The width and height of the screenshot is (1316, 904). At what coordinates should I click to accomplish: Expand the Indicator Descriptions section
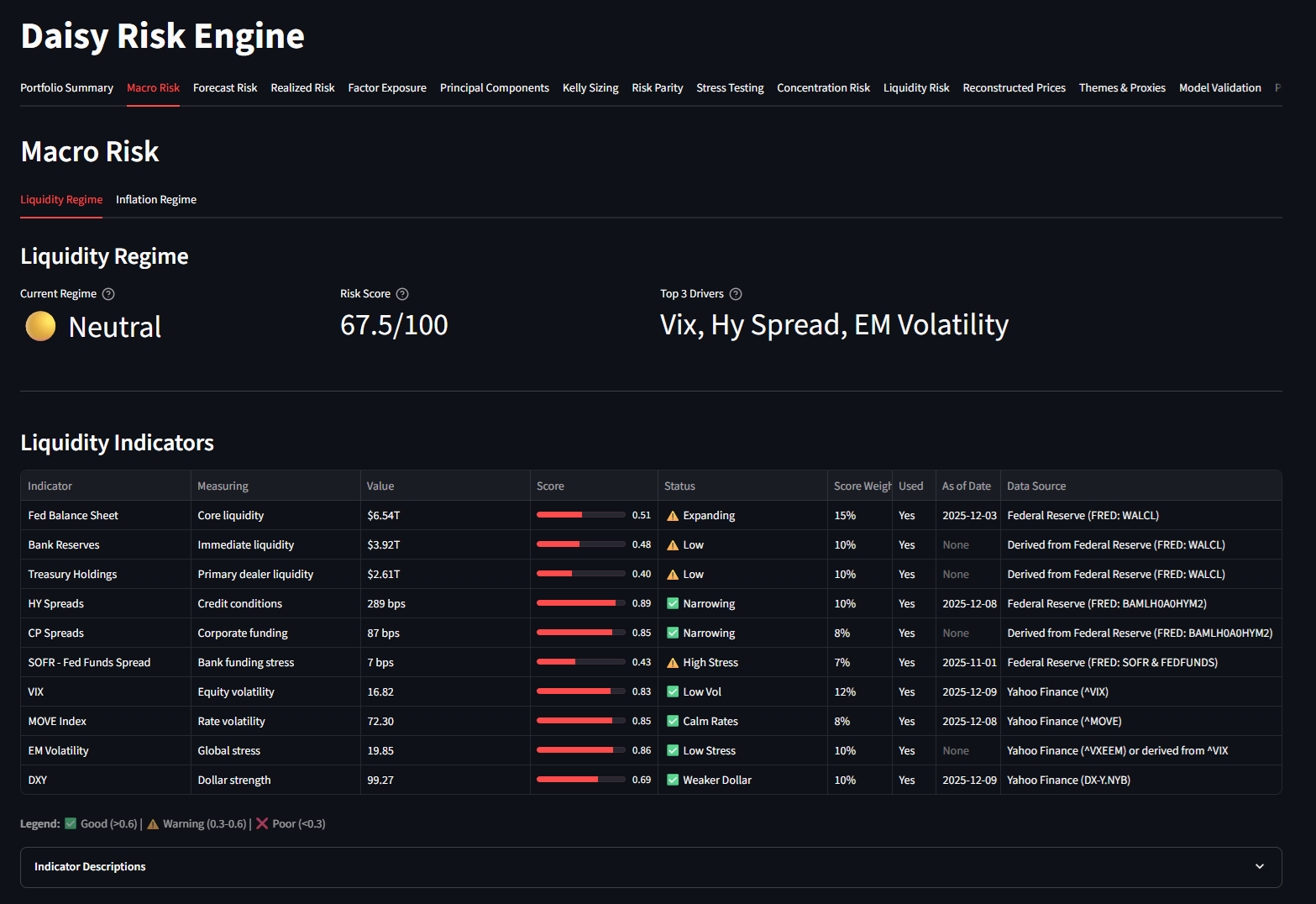[x=90, y=867]
